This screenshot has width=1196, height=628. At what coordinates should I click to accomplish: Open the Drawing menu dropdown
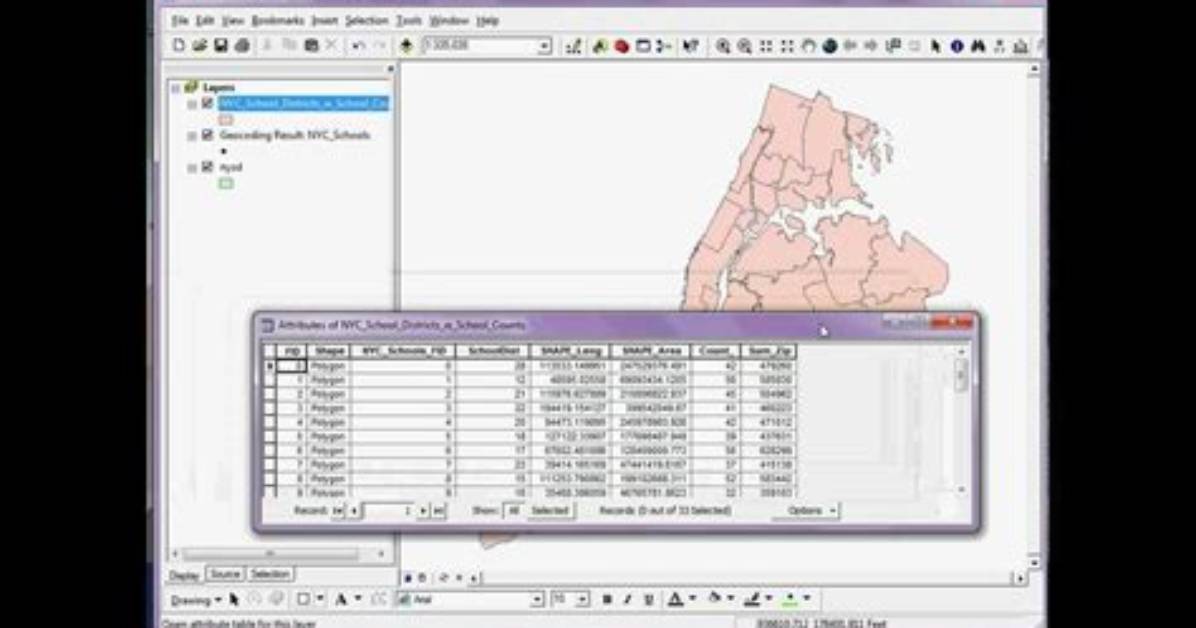click(x=196, y=601)
